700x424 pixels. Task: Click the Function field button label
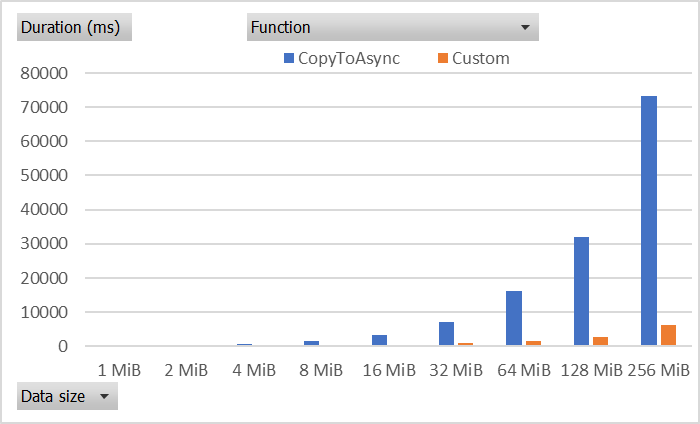tap(281, 28)
